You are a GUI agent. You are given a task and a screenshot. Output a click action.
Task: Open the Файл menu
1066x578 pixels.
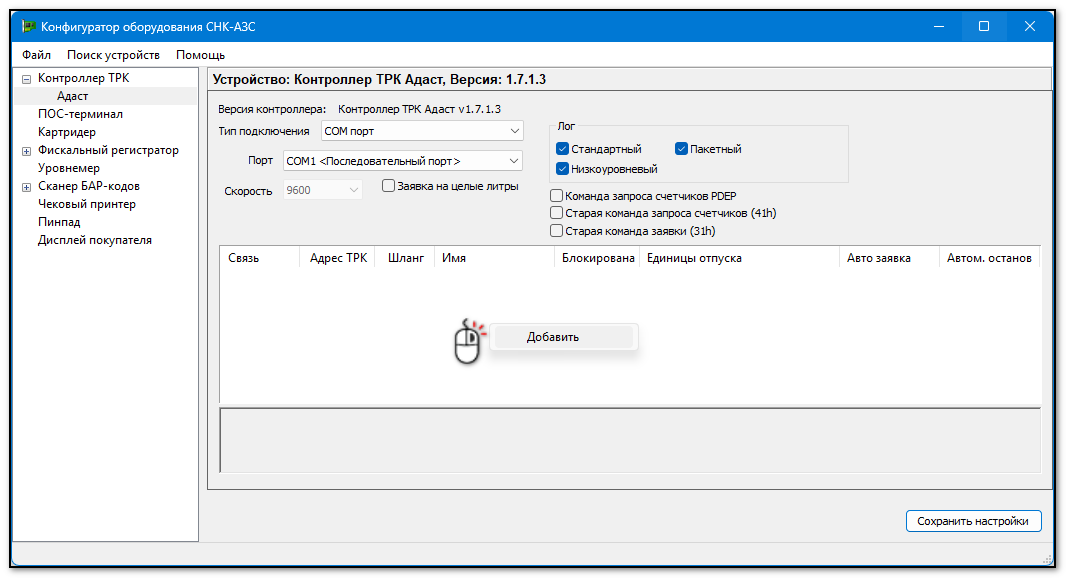click(x=36, y=55)
